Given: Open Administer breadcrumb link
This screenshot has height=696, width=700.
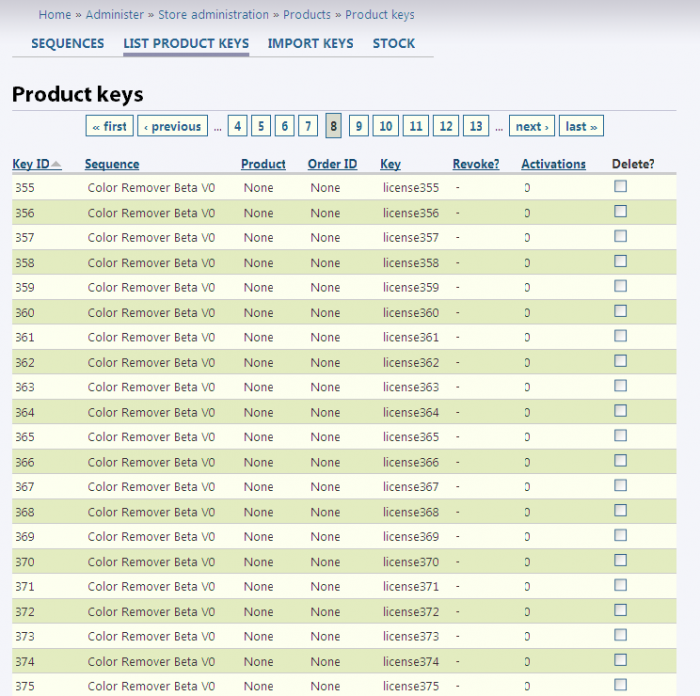Looking at the screenshot, I should point(115,15).
